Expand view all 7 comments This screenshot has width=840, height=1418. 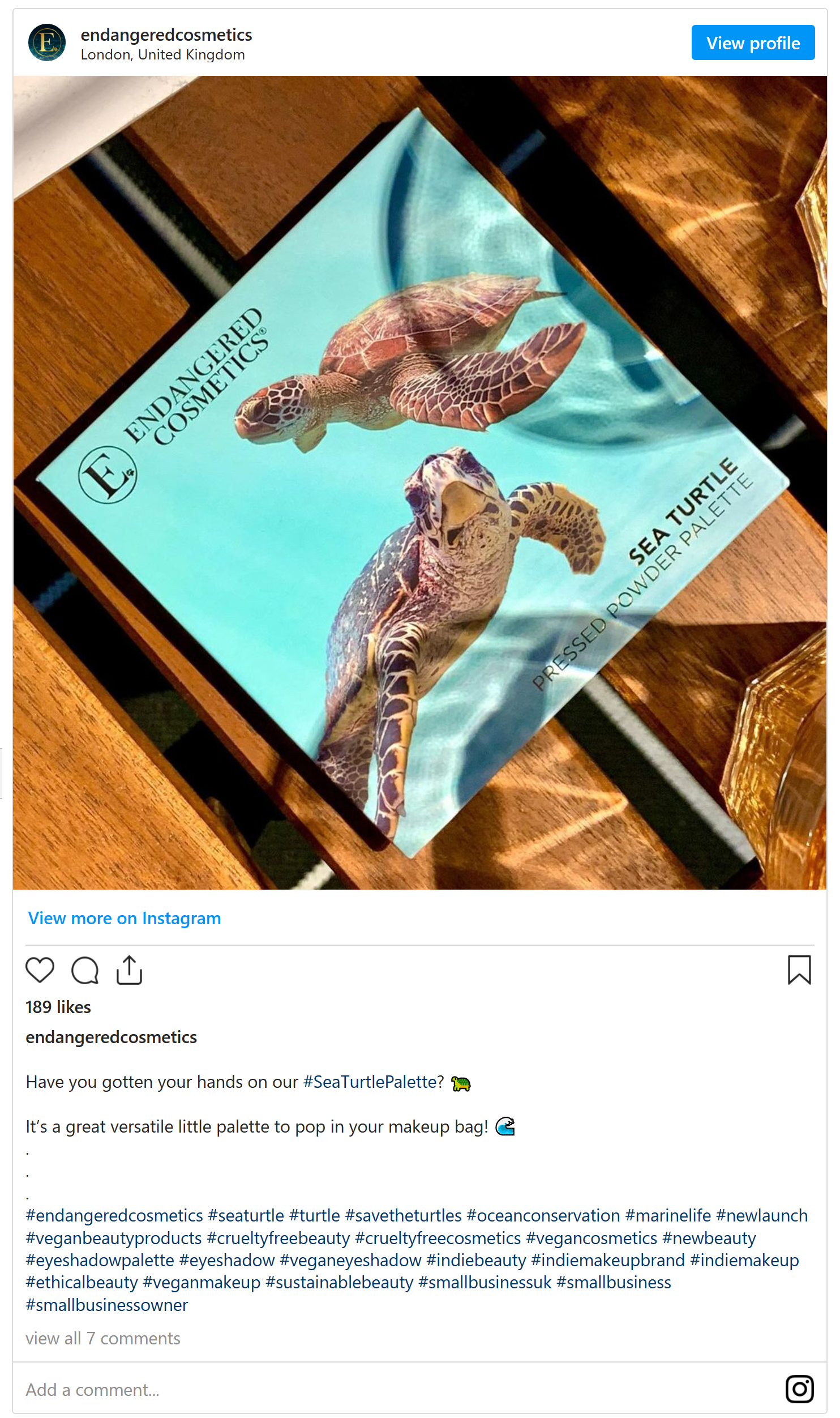(x=103, y=1338)
